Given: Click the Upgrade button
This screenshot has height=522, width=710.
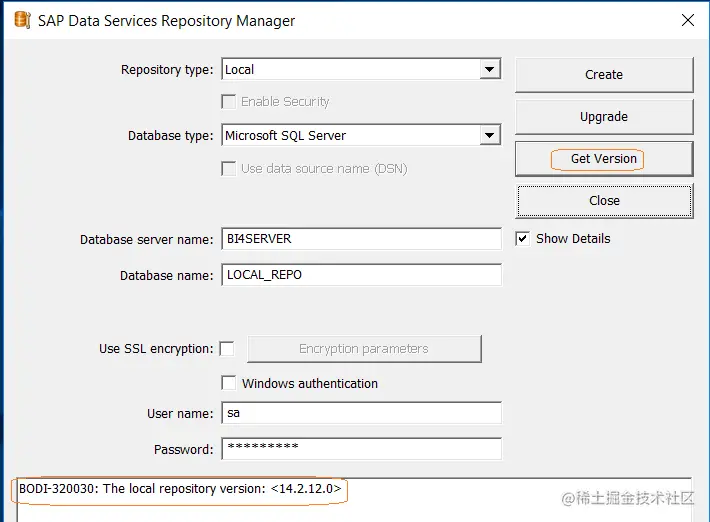Looking at the screenshot, I should (604, 117).
